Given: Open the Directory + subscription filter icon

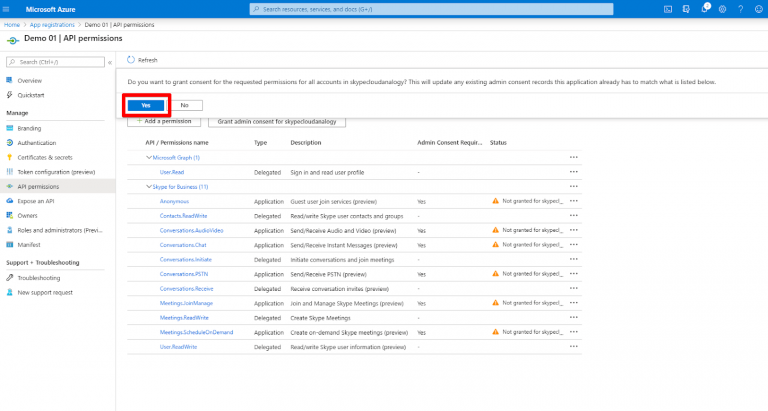Looking at the screenshot, I should coord(686,9).
